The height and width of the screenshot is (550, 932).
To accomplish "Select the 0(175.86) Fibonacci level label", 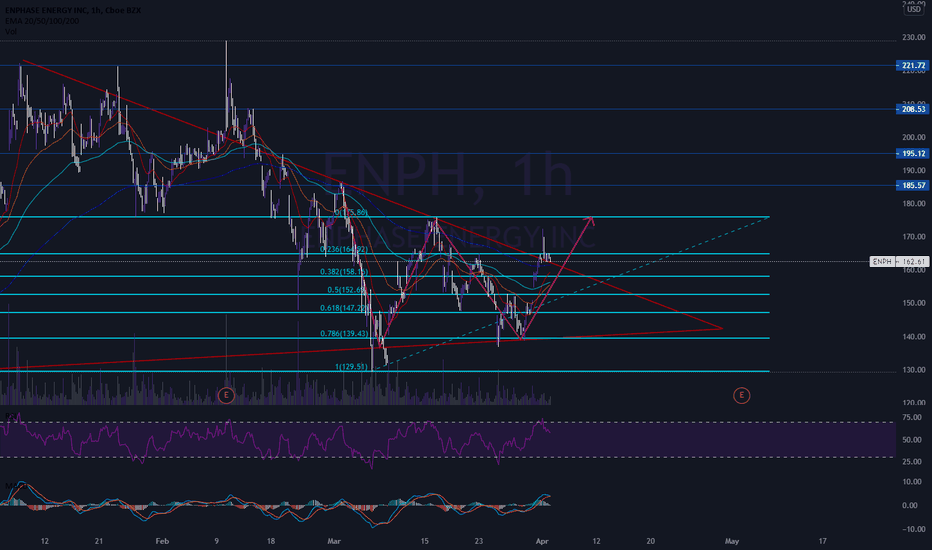I will click(x=351, y=212).
